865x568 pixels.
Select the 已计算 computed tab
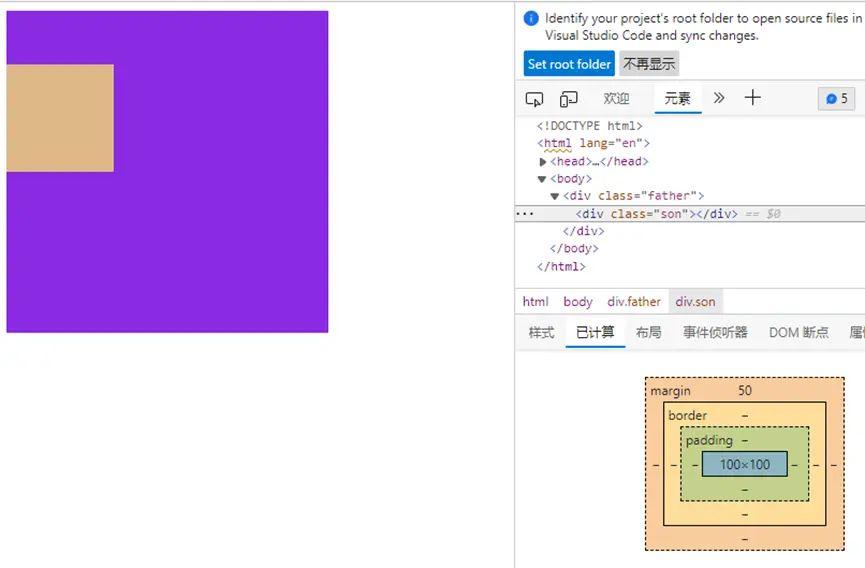[595, 333]
